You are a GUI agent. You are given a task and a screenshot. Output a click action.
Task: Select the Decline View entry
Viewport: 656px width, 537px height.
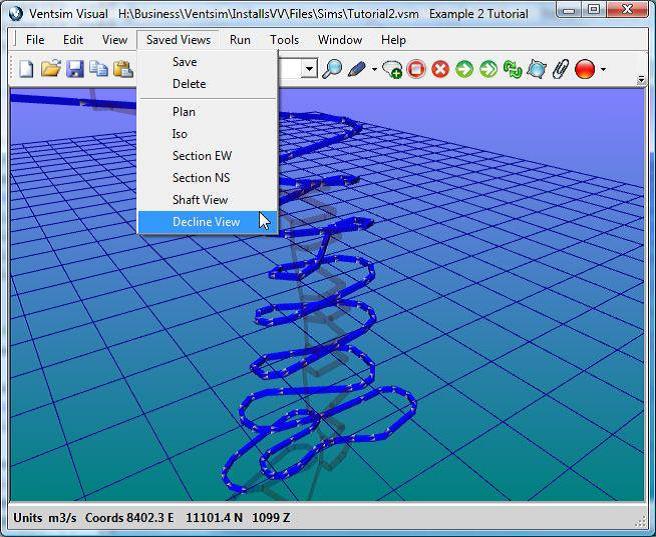[208, 222]
